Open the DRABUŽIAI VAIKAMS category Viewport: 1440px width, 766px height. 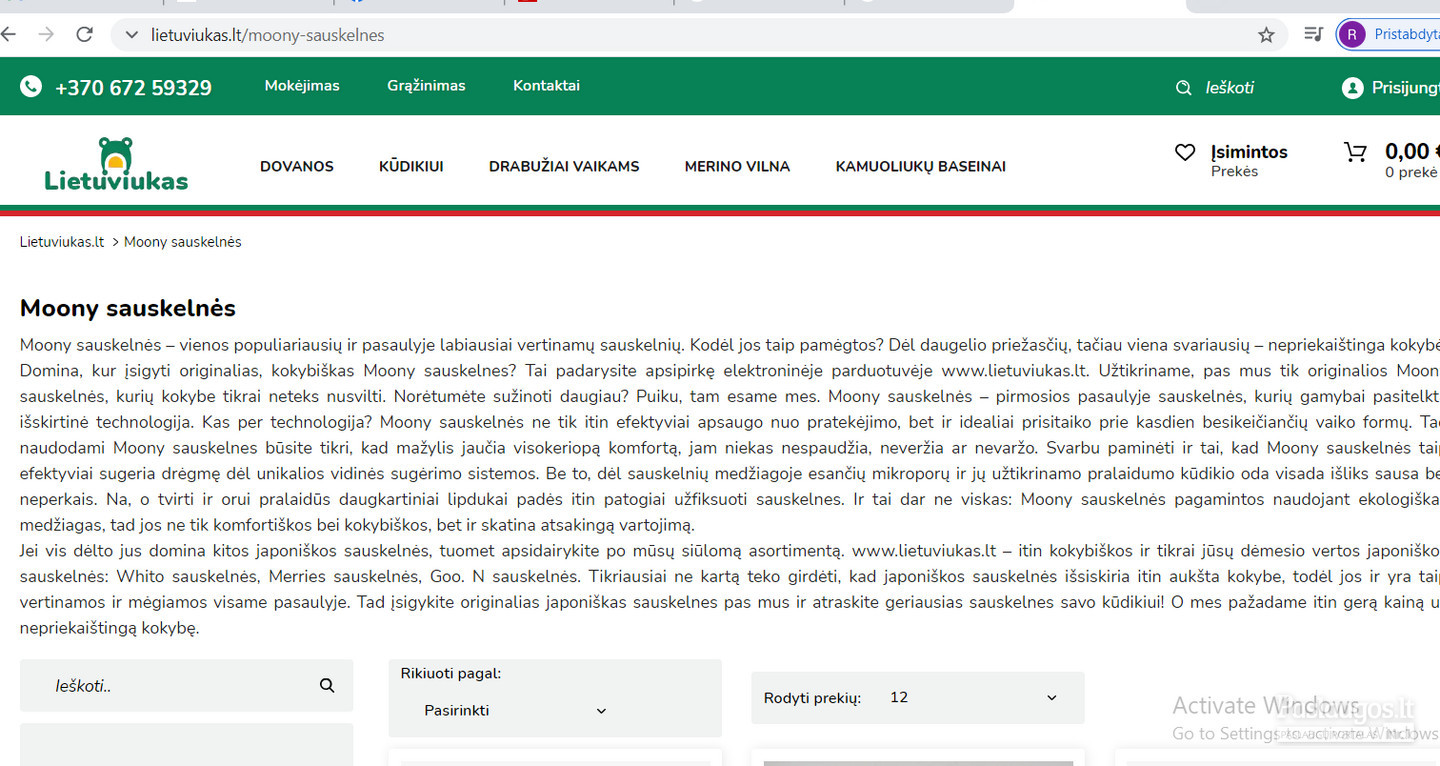pos(564,167)
